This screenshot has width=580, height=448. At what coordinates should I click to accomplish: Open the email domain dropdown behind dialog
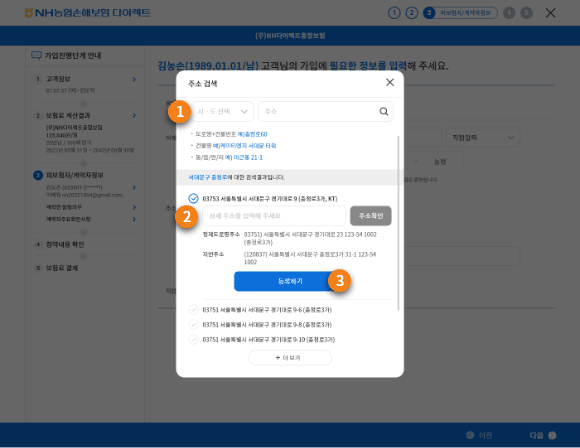483,138
